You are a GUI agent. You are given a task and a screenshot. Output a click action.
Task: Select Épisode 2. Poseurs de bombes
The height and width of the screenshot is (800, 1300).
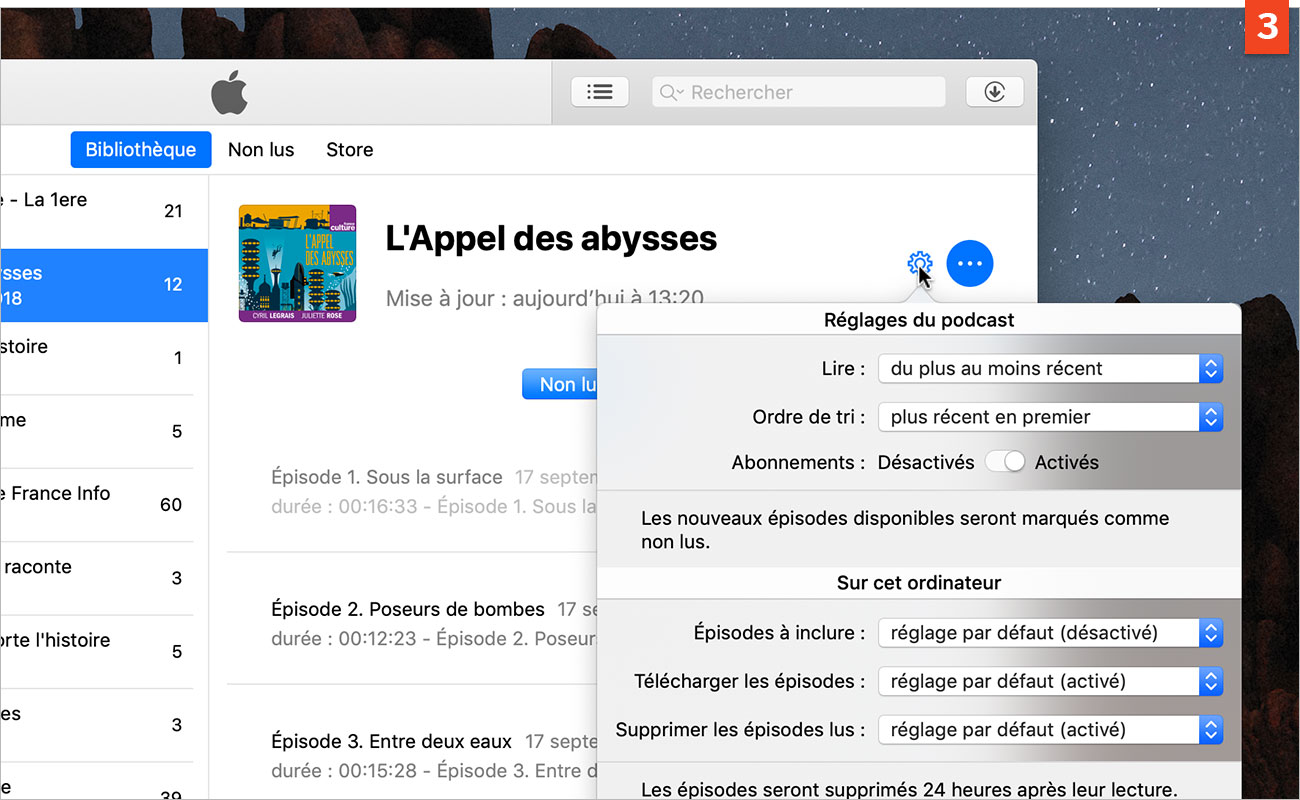(x=408, y=609)
